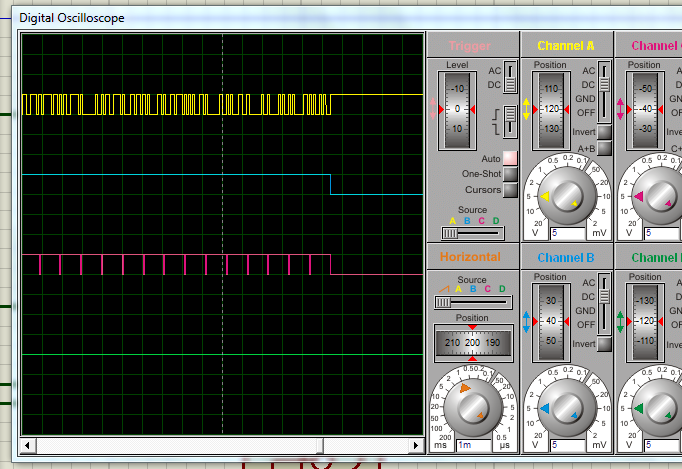Click Channel A Position thumbwheel
Image resolution: width=682 pixels, height=469 pixels.
551,111
